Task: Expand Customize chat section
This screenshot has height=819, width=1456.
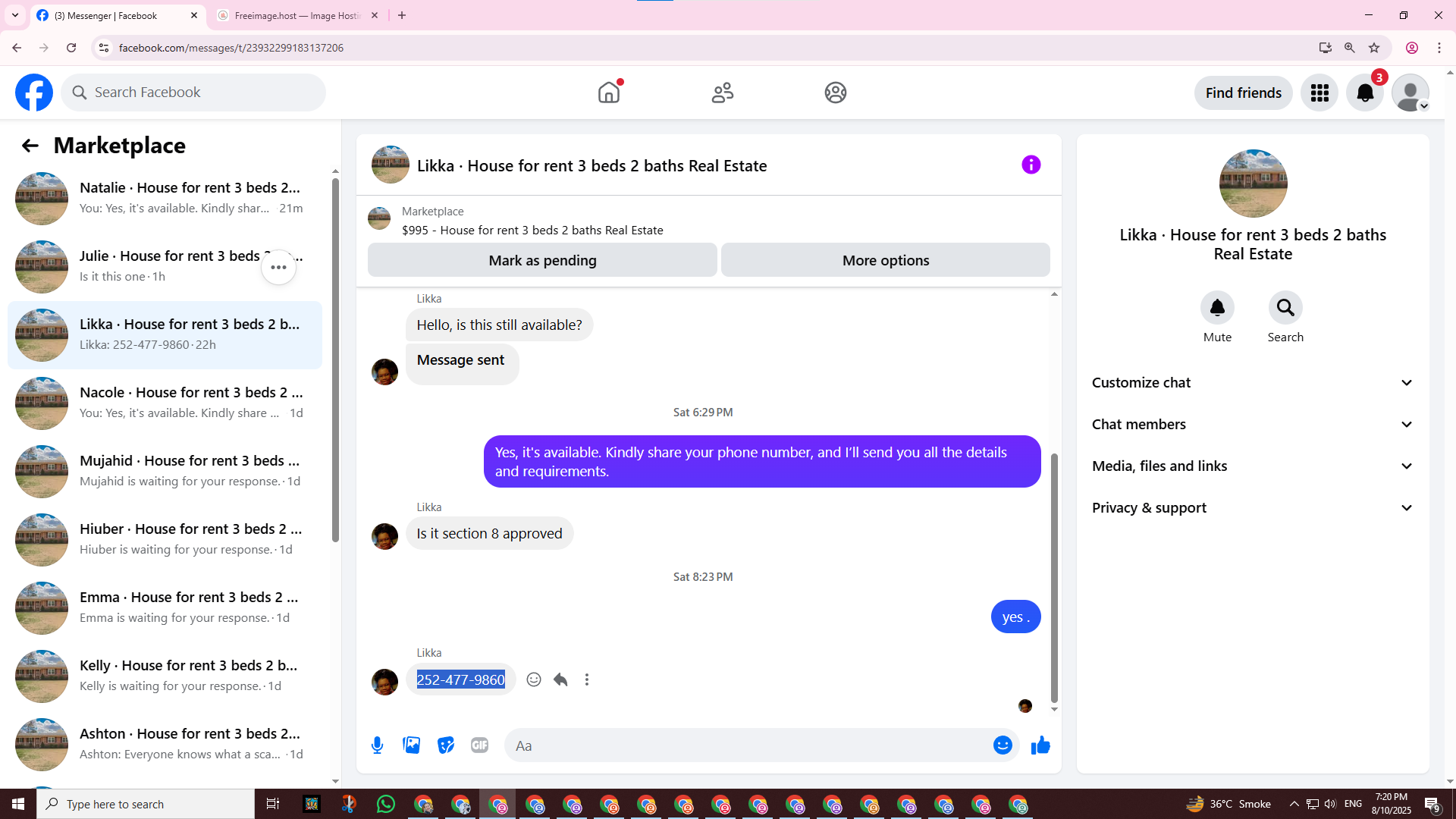Action: coord(1253,383)
